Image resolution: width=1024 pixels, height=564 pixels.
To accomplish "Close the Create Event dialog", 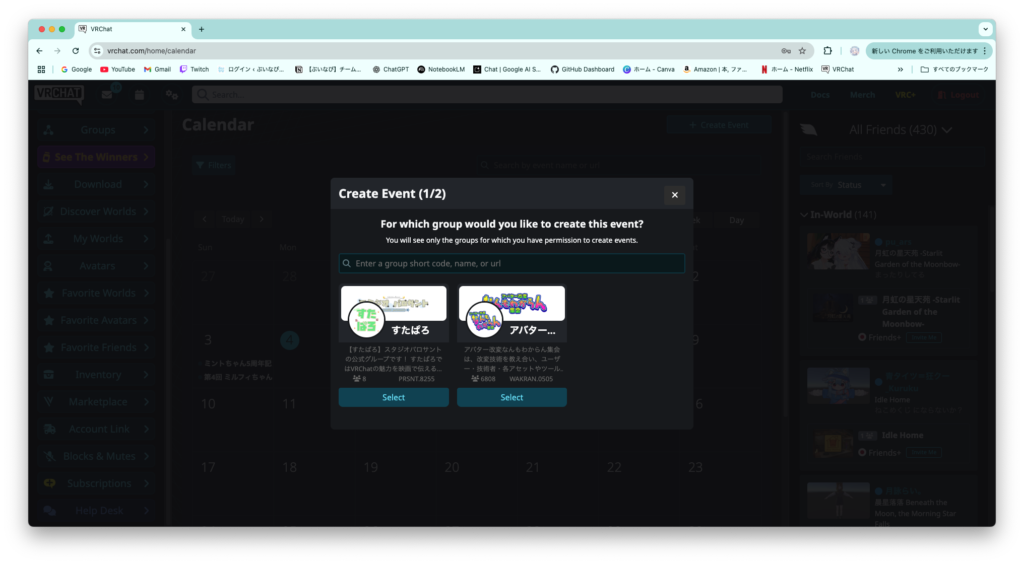I will [x=674, y=195].
